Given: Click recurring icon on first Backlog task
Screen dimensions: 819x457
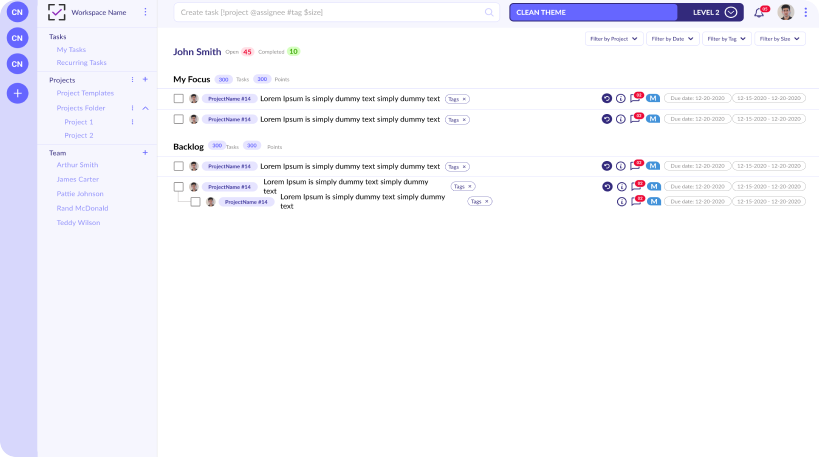Looking at the screenshot, I should click(x=606, y=166).
